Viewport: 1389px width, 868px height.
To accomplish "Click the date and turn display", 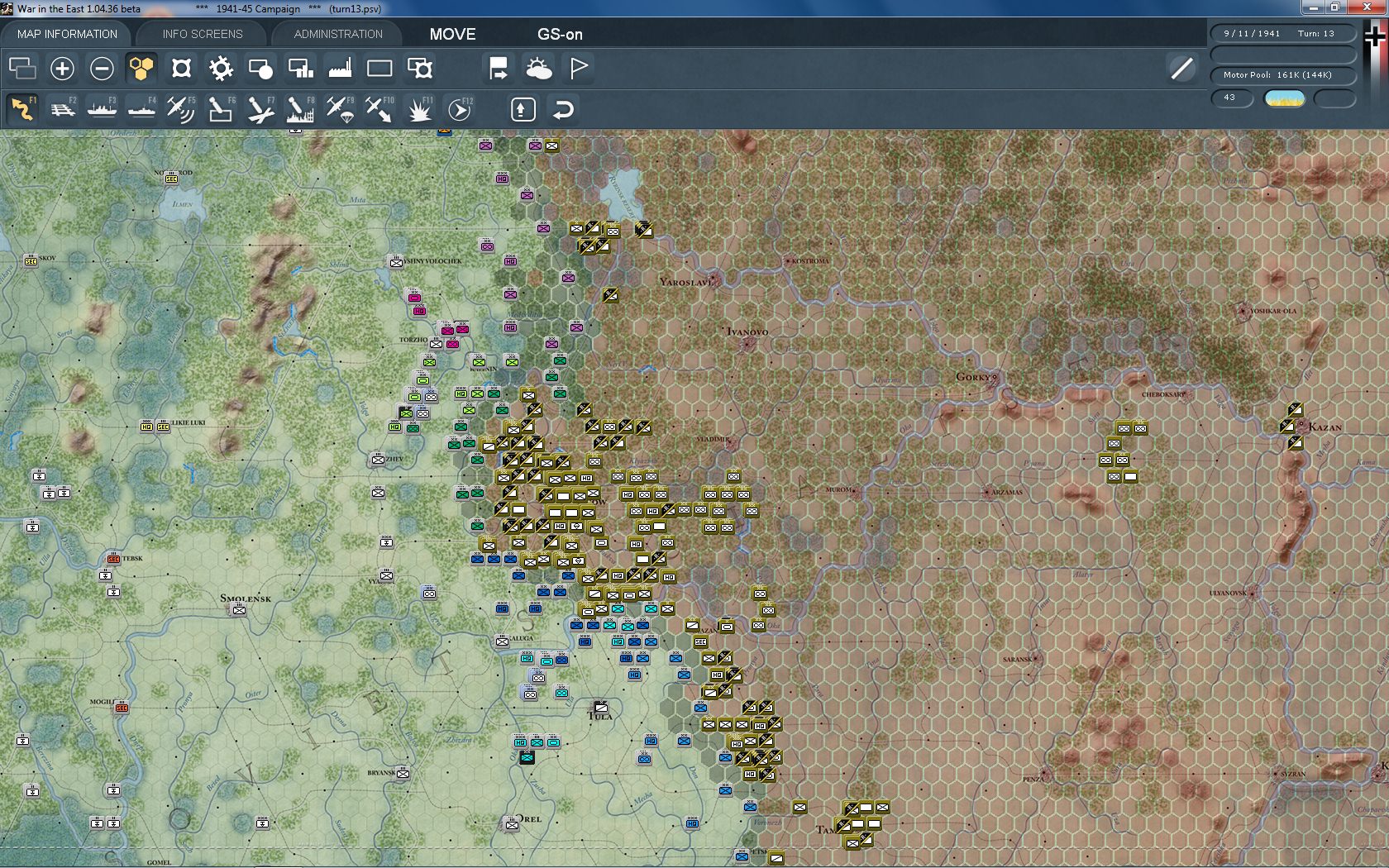I will (1283, 34).
